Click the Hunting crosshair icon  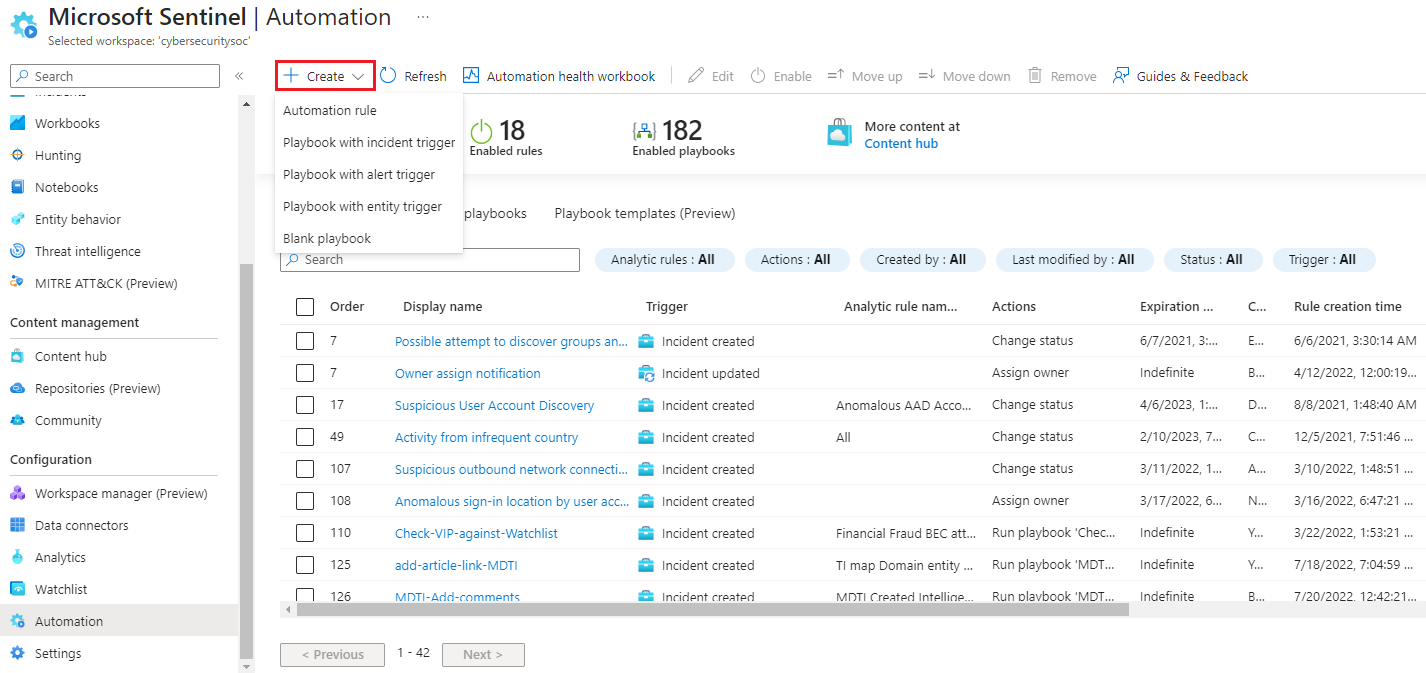[17, 155]
